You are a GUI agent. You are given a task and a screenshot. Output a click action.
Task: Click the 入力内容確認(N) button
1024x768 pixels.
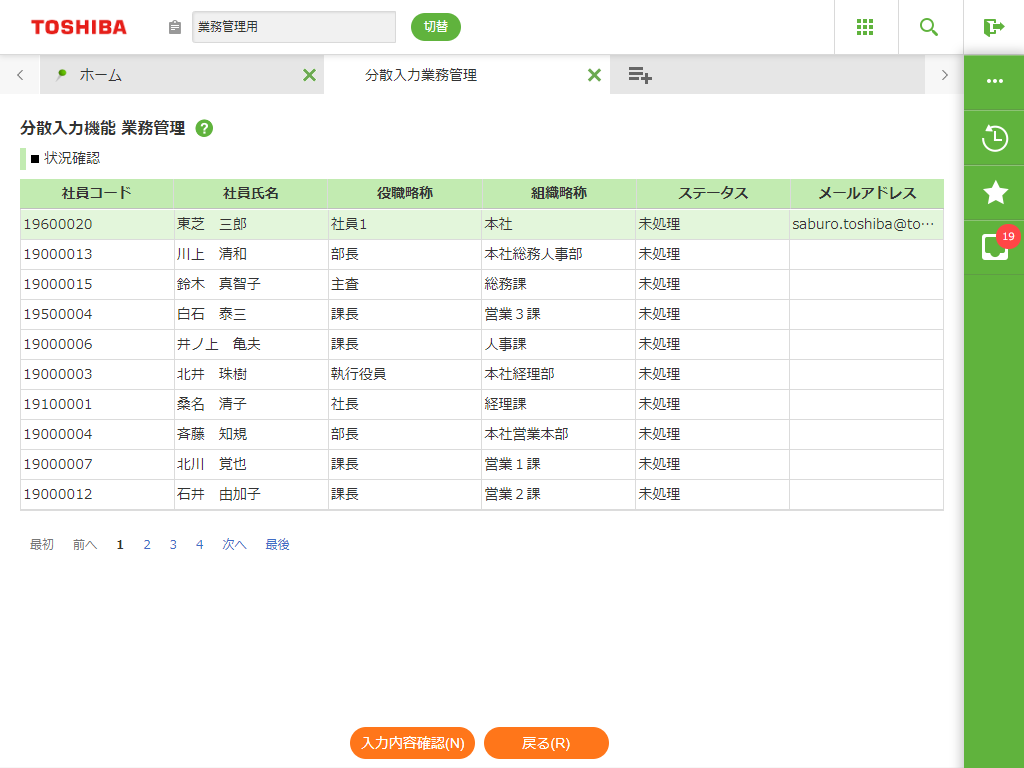point(412,743)
